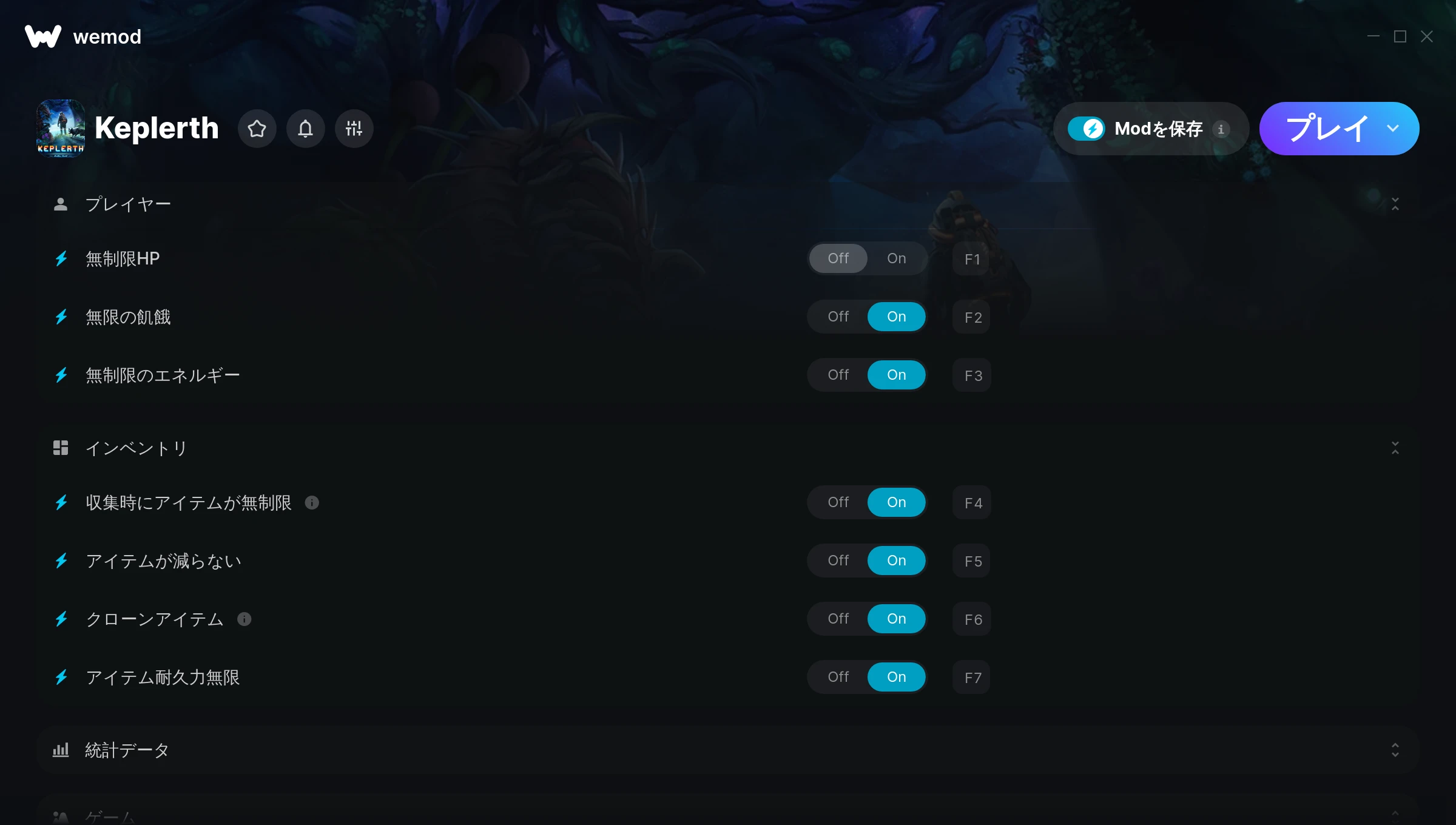Screen dimensions: 1456x825
Task: Turn off 無限の飢餓
Action: (838, 317)
